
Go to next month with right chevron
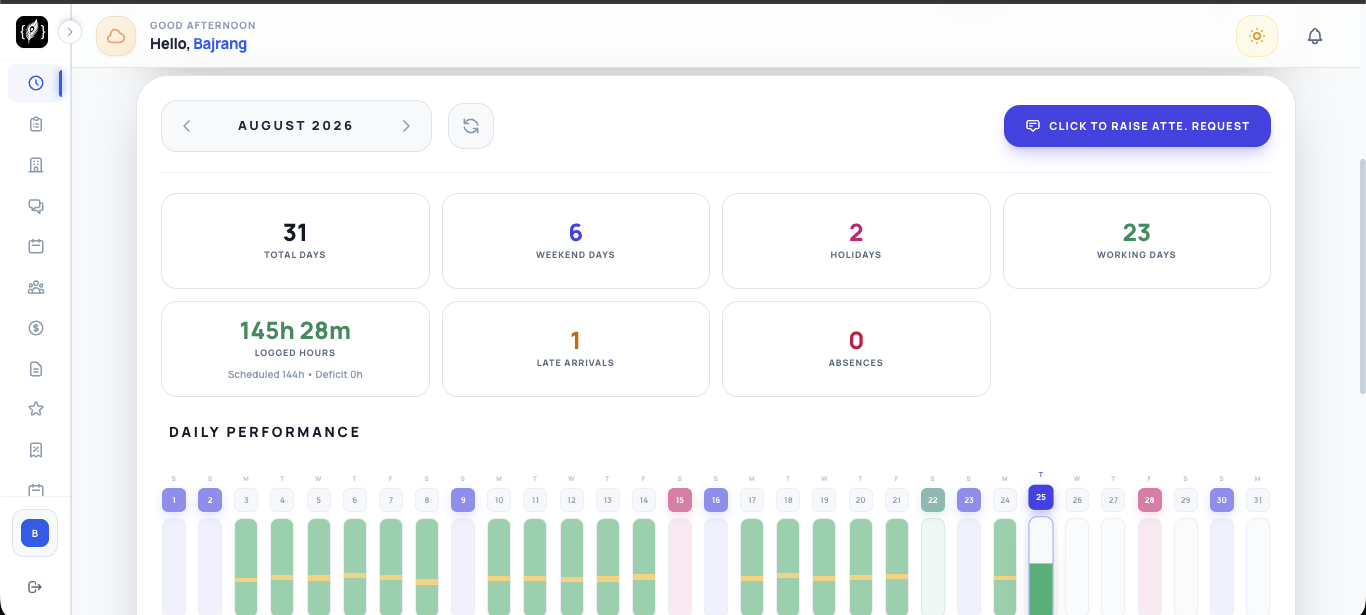tap(406, 126)
